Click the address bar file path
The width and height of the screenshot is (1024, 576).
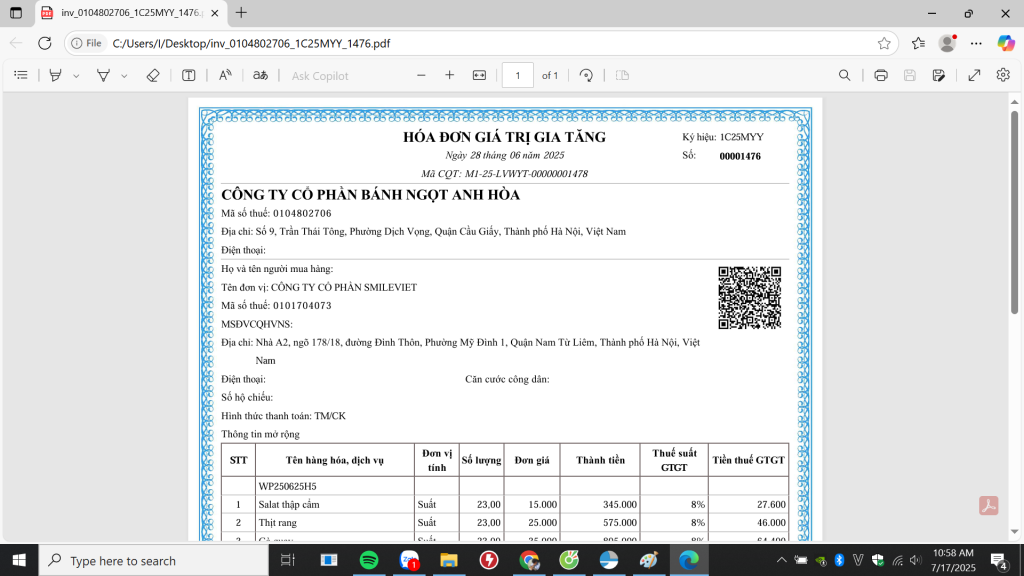point(251,43)
